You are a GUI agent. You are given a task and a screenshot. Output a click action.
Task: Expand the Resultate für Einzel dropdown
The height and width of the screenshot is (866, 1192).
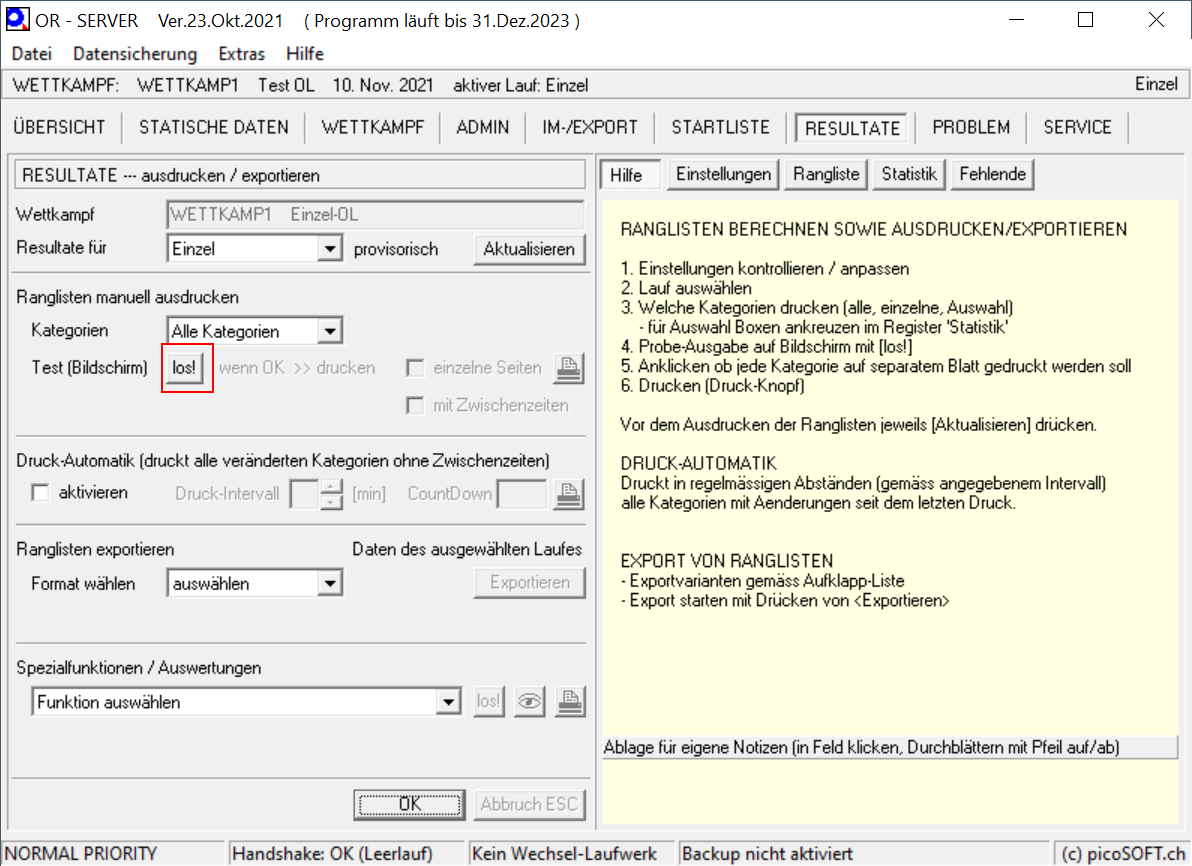click(x=329, y=249)
